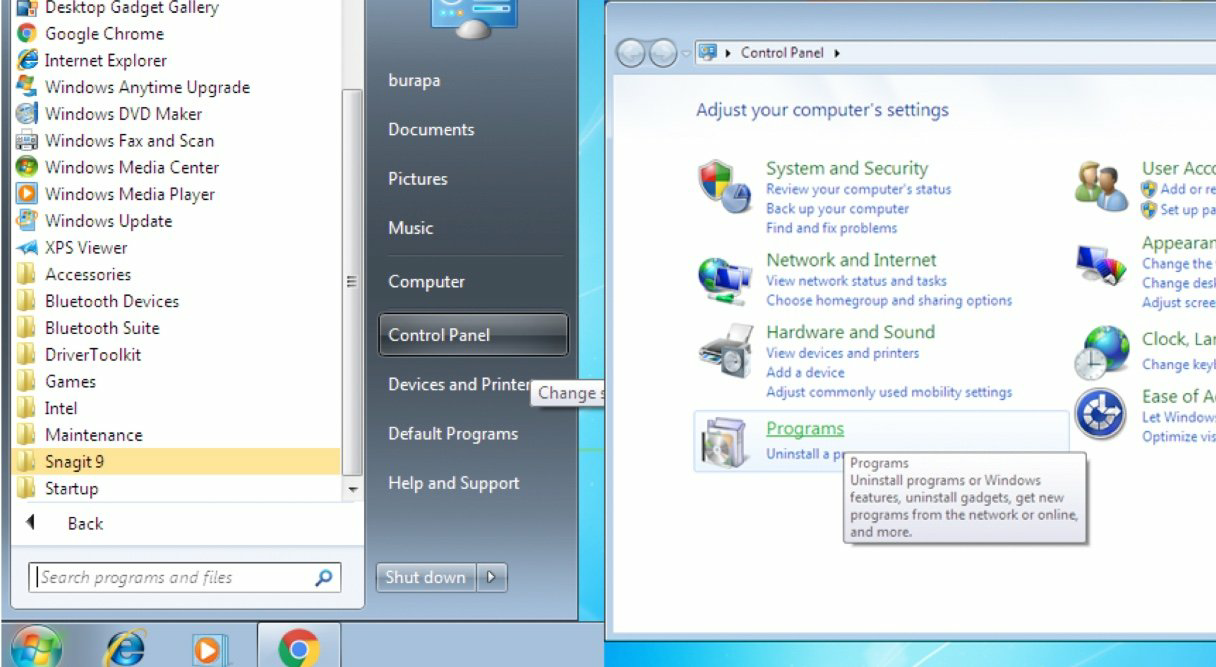Click Find and fix problems link
Image resolution: width=1216 pixels, height=667 pixels.
pos(831,228)
